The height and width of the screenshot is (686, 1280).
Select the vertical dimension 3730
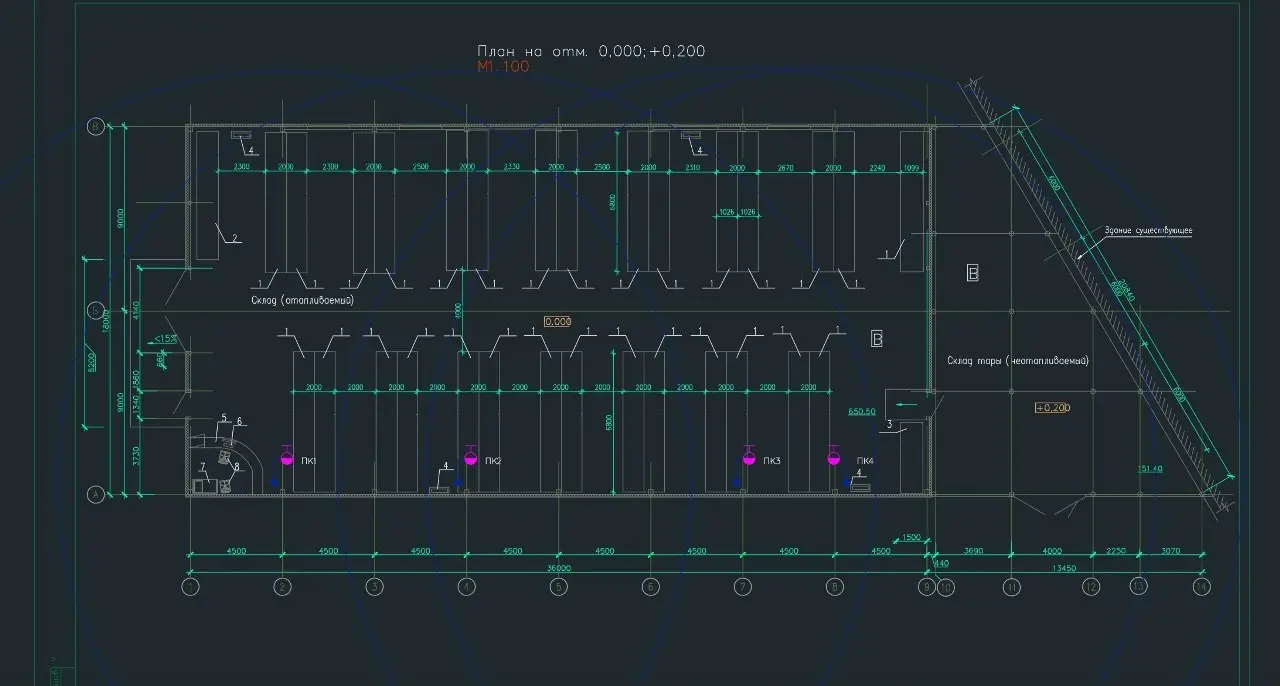(136, 458)
